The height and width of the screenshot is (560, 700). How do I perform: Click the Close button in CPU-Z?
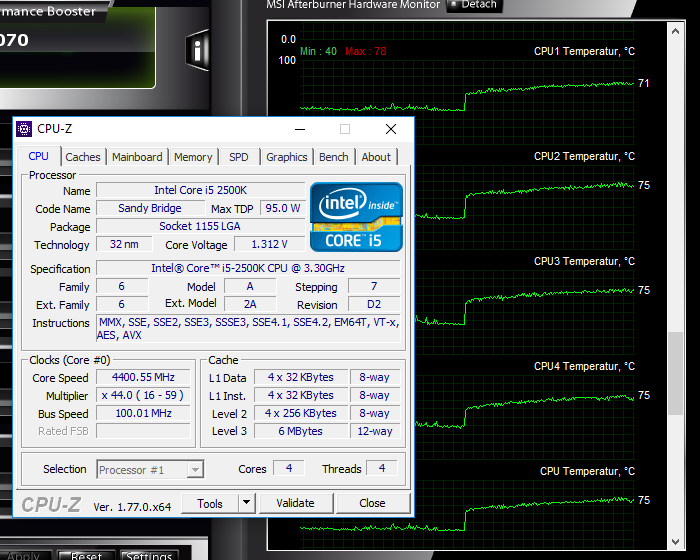click(372, 503)
